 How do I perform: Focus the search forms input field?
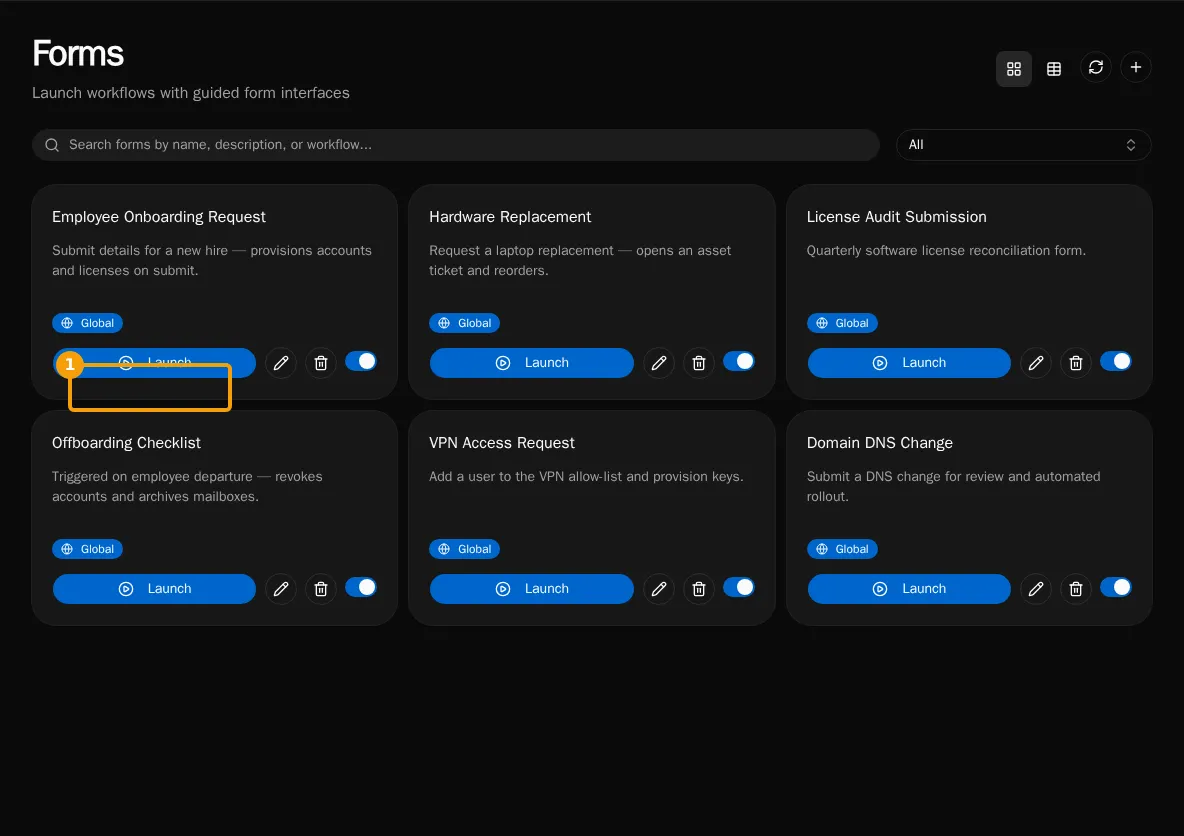click(455, 145)
